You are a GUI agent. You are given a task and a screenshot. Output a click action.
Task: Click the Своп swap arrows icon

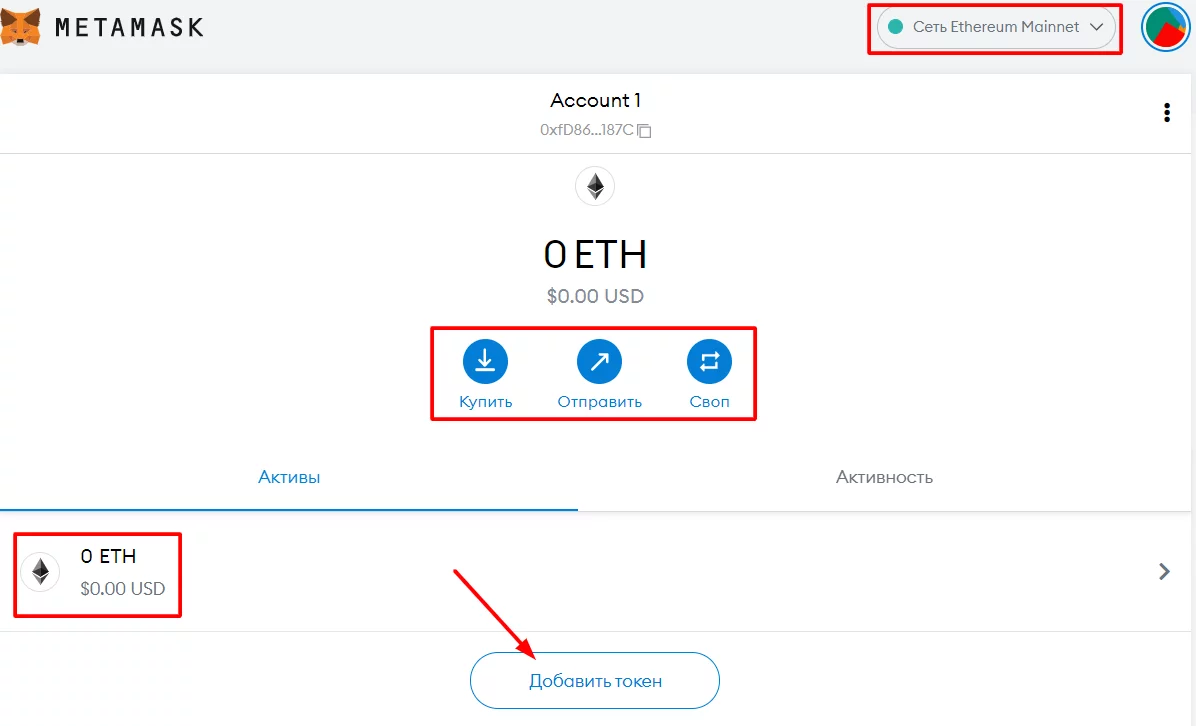[x=709, y=362]
